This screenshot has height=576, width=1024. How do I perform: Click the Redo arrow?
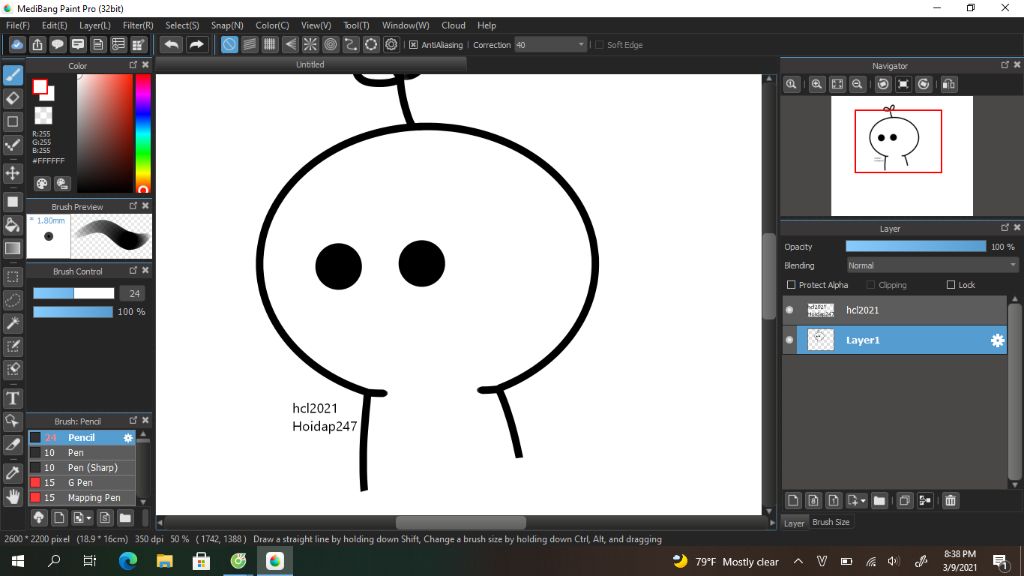click(x=196, y=44)
